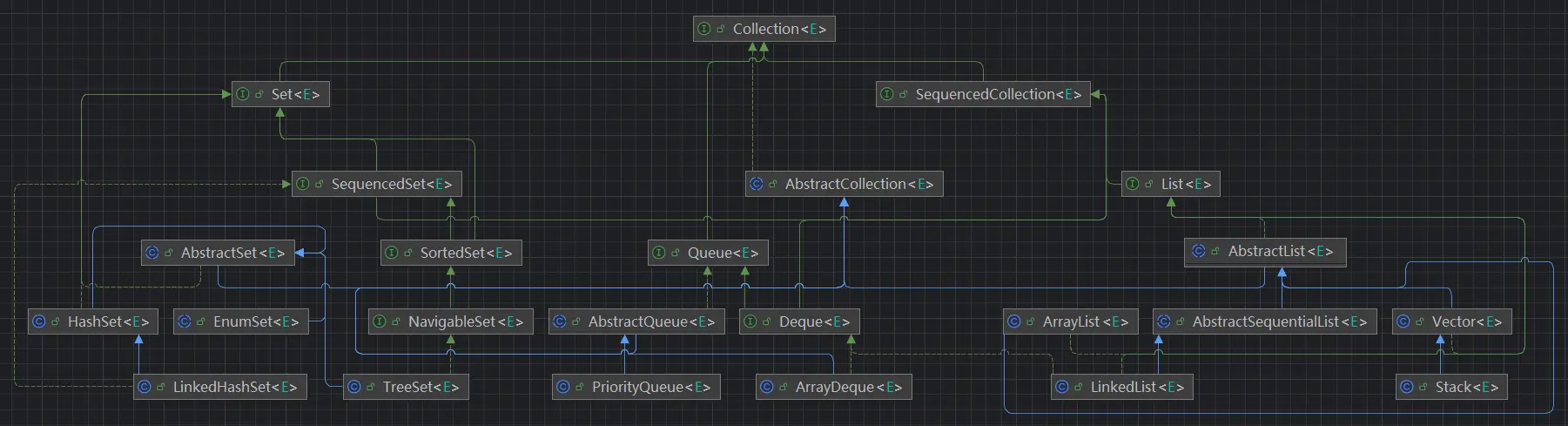The image size is (1568, 426).
Task: Click the class icon beside TreeSet<E>
Action: (x=354, y=387)
